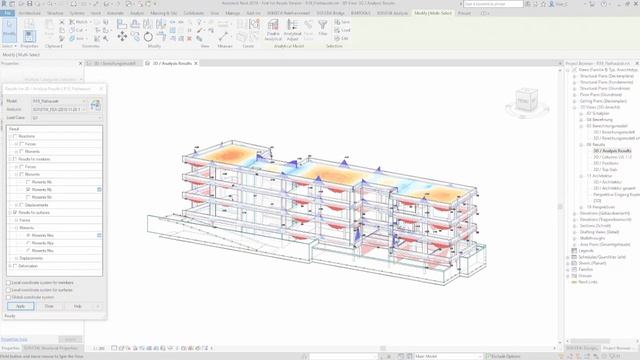This screenshot has width=640, height=360.
Task: Collapse 3D Views node in Project Browser
Action: tap(574, 107)
